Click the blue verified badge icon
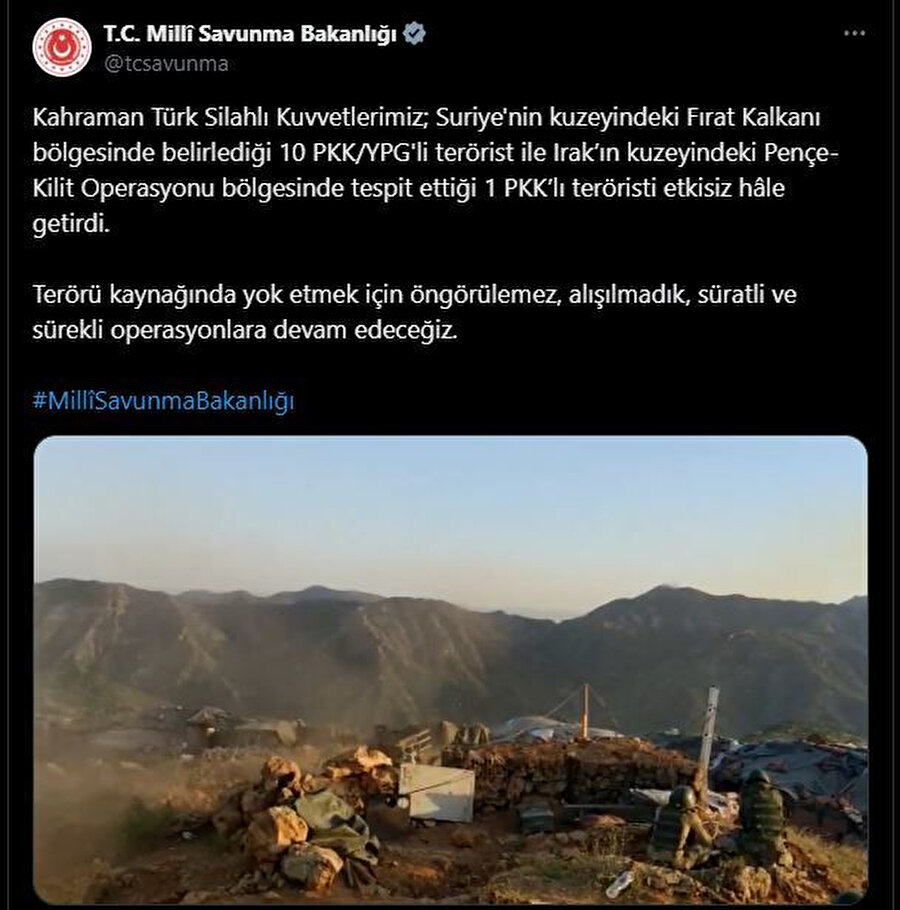 coord(414,34)
